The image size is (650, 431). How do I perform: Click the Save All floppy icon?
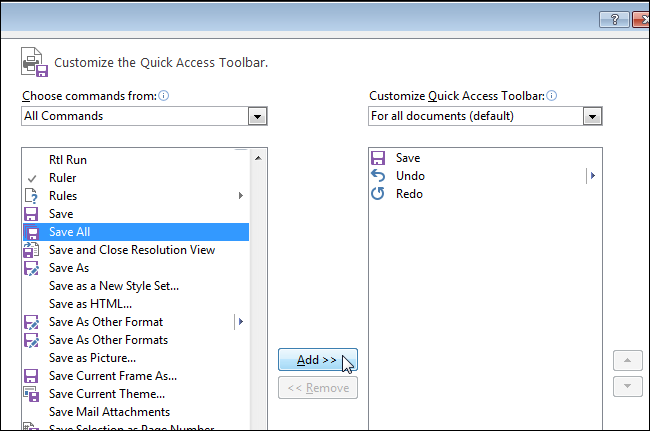click(31, 232)
